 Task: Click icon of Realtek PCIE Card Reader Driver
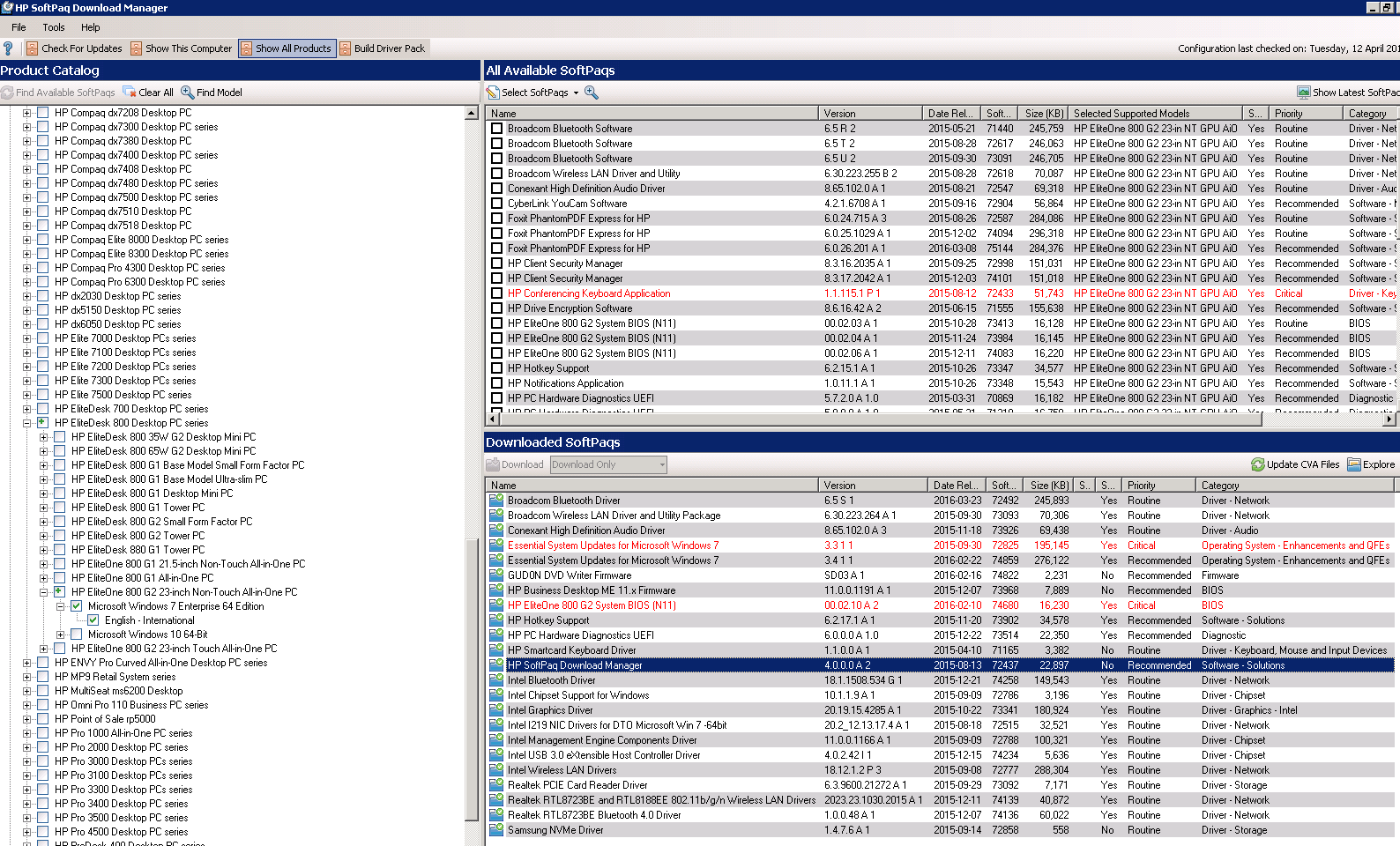(497, 785)
